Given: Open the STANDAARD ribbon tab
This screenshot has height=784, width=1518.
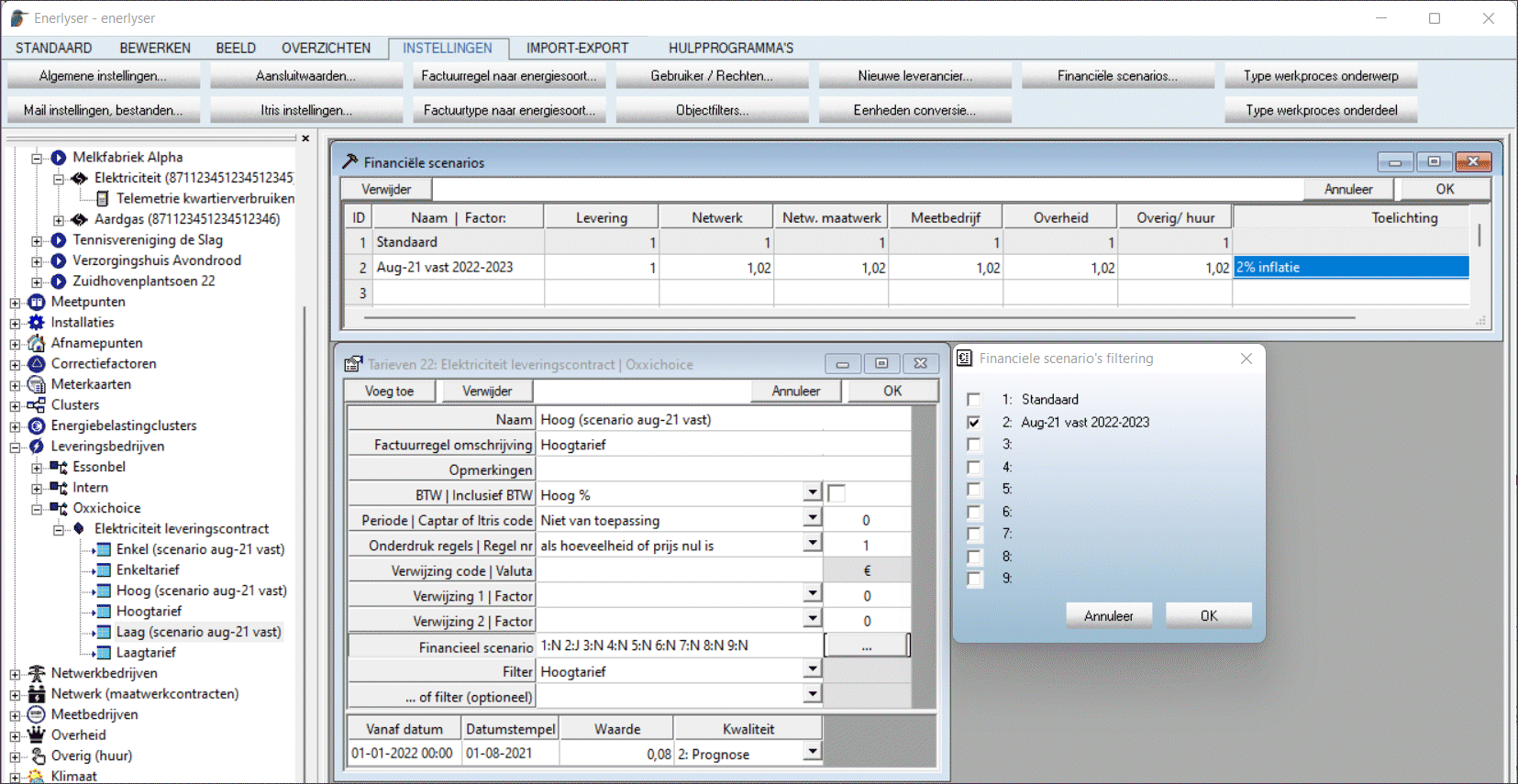Looking at the screenshot, I should [54, 49].
